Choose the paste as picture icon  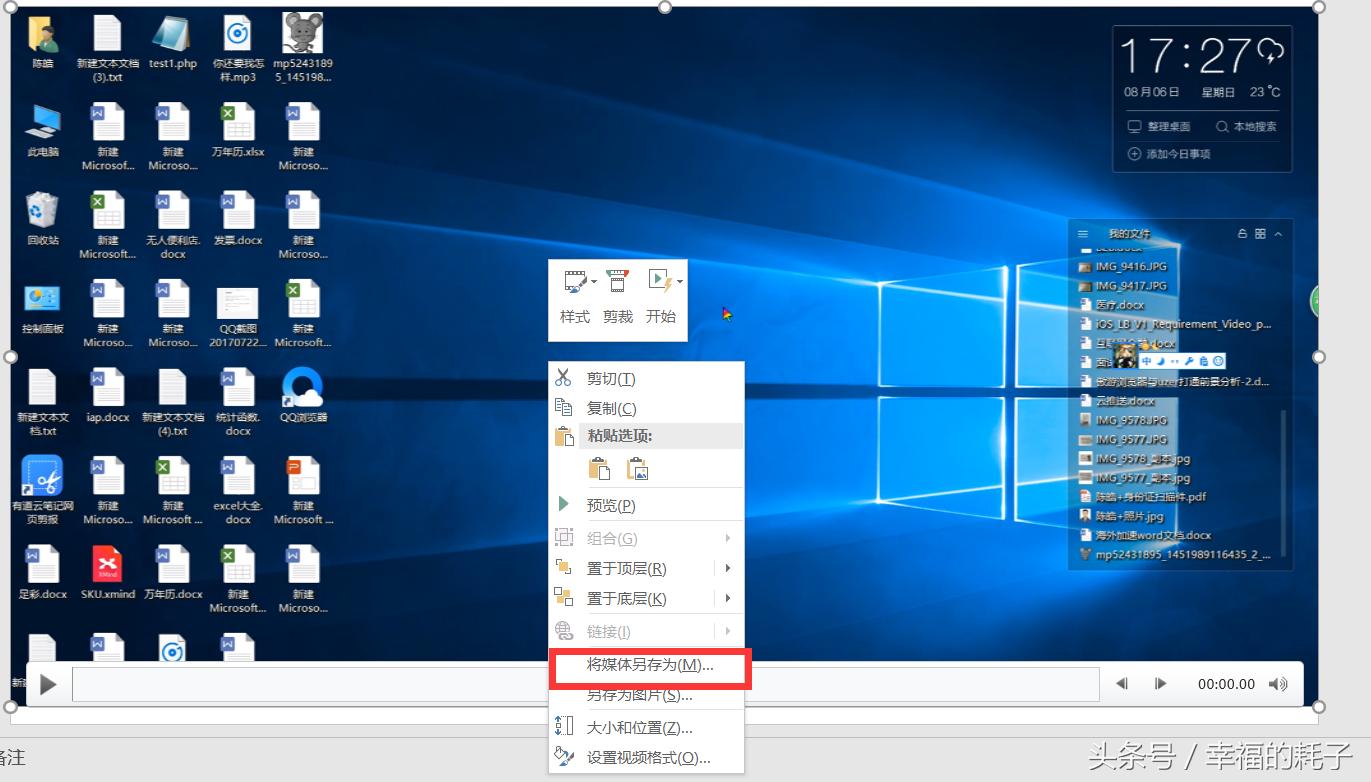tap(637, 469)
